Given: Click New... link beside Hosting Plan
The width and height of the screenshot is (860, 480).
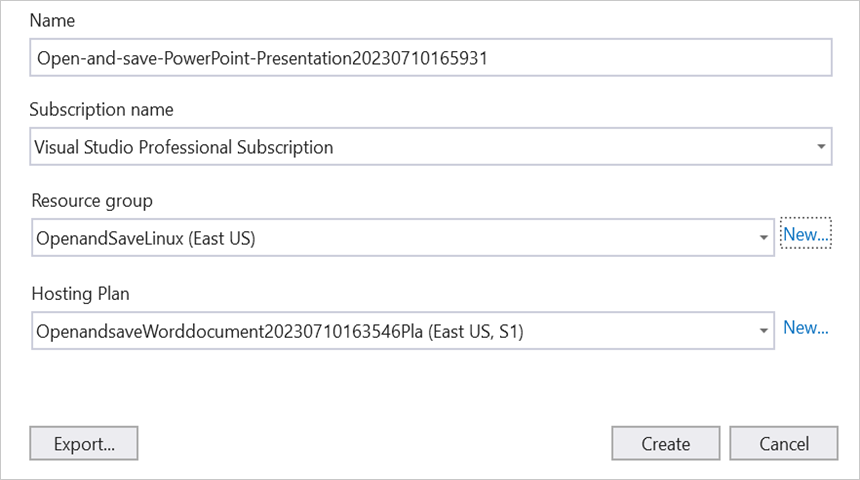Looking at the screenshot, I should [x=806, y=327].
